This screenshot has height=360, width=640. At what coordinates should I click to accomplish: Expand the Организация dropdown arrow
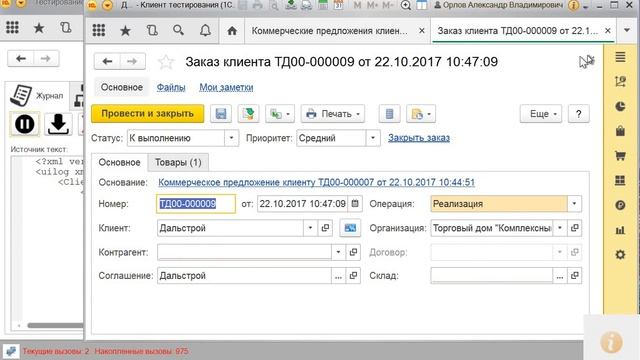tap(560, 228)
